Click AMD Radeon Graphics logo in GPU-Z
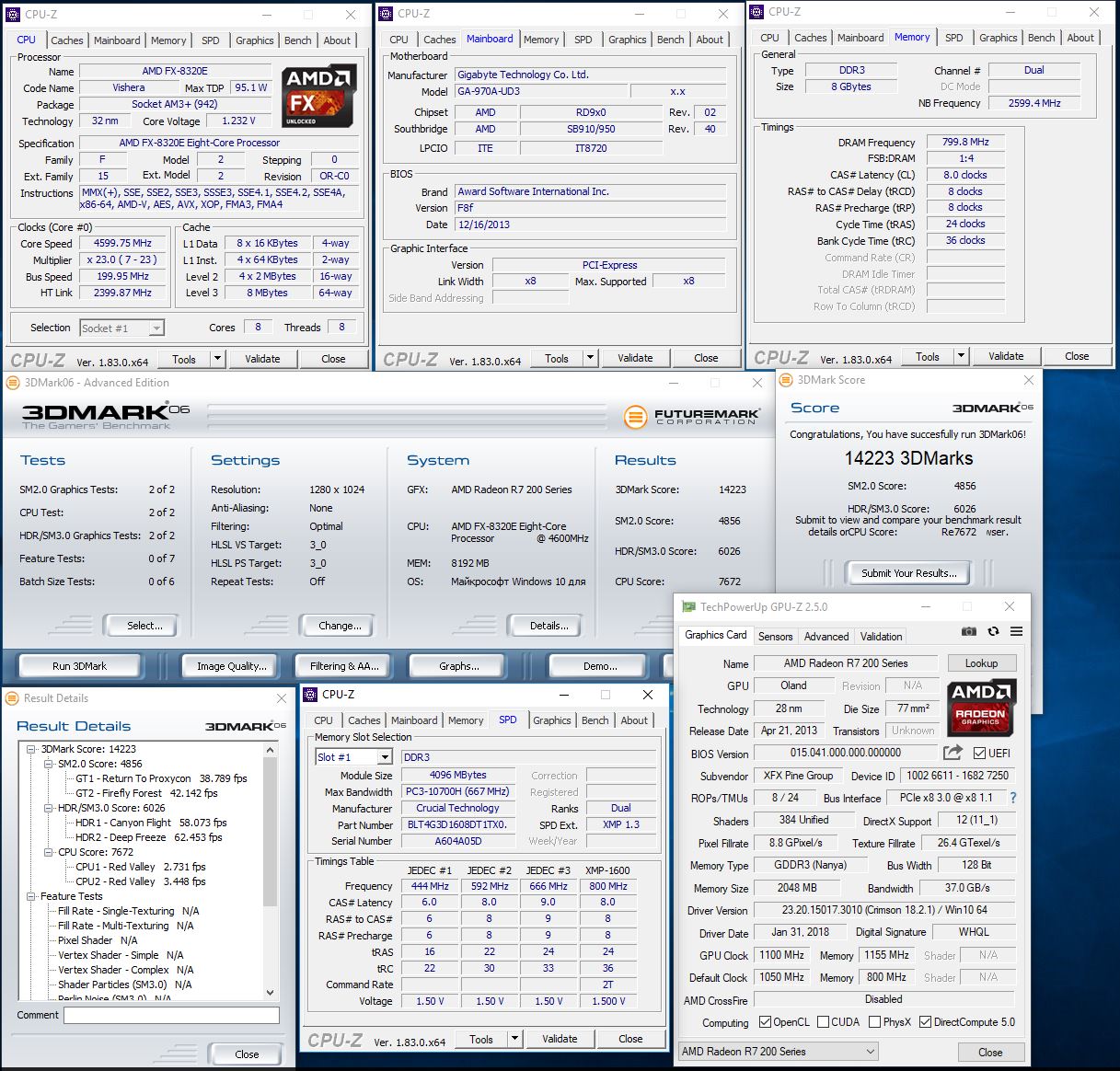Image resolution: width=1120 pixels, height=1071 pixels. click(981, 707)
